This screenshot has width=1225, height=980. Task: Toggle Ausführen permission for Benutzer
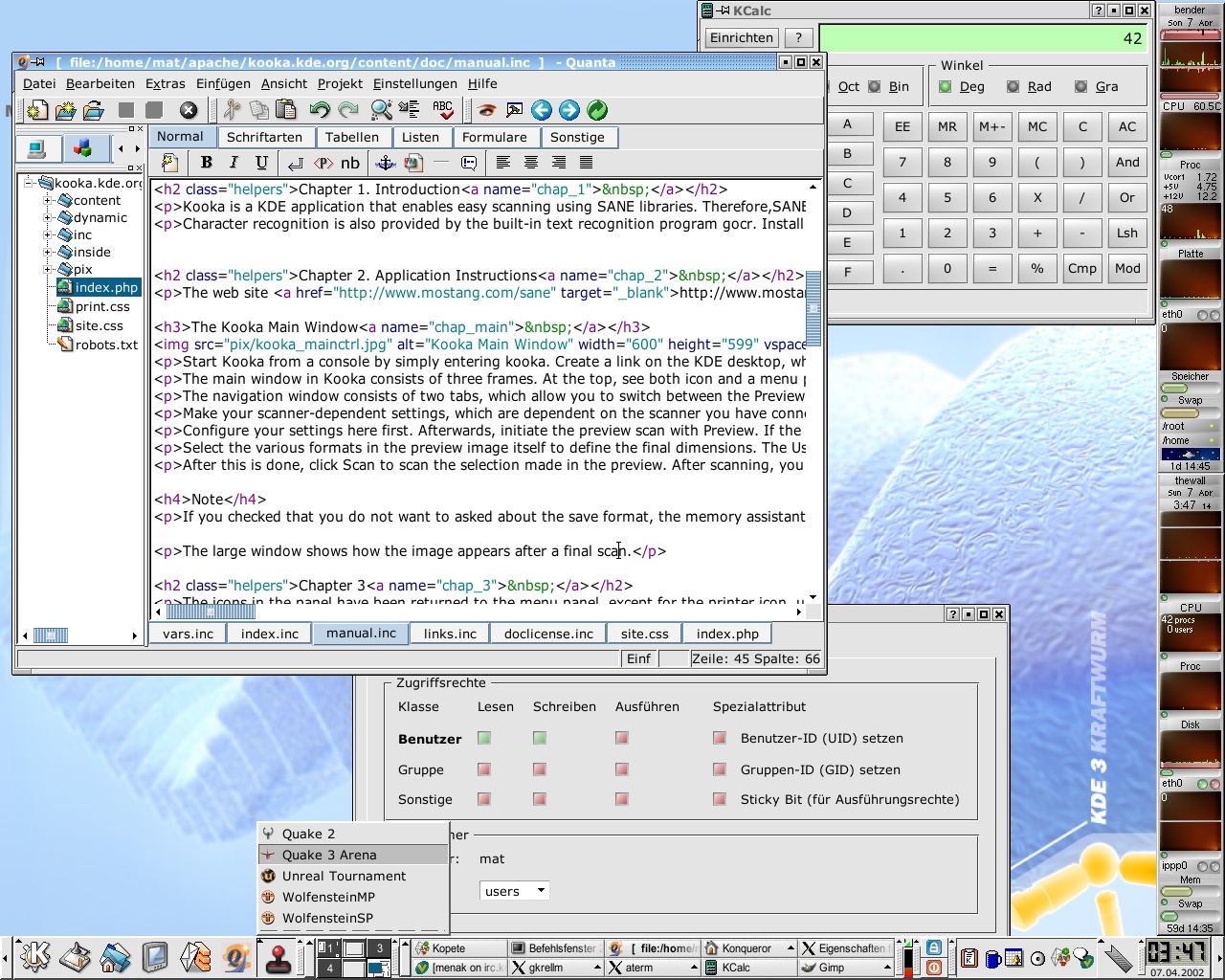(622, 738)
